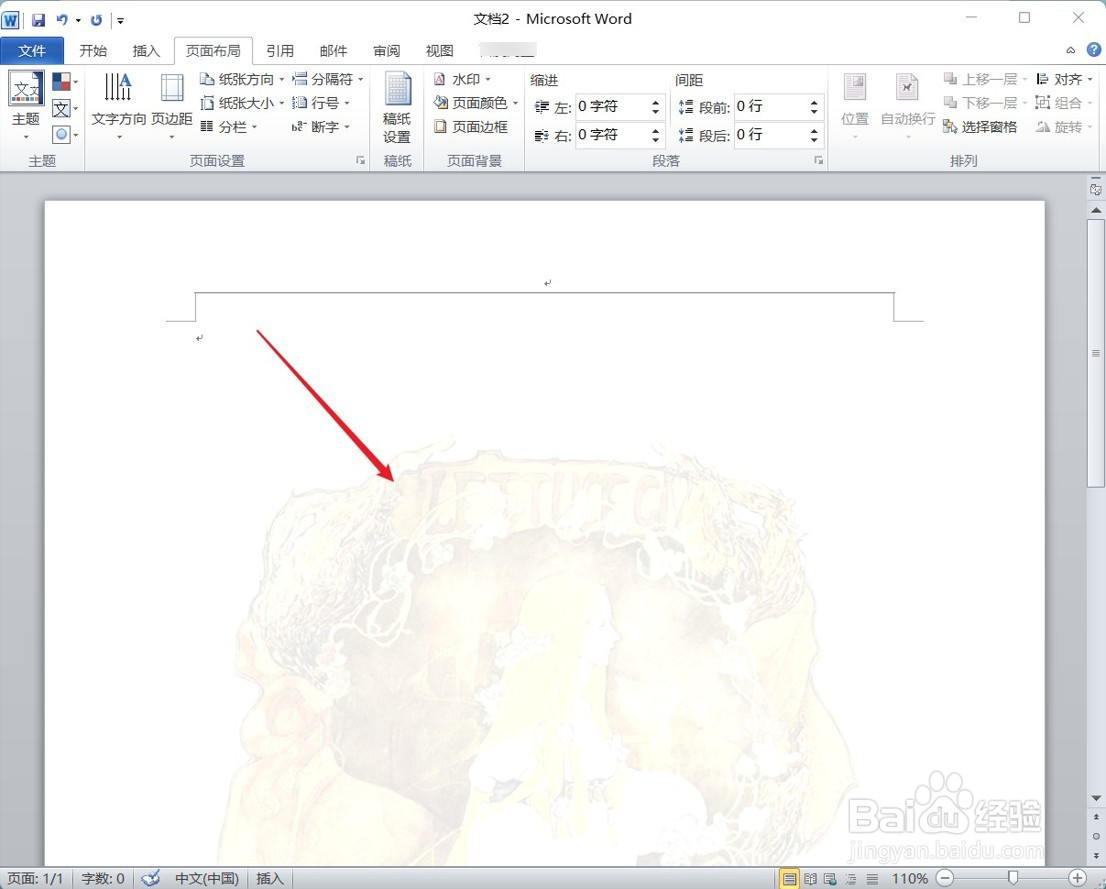Open the 行号 line numbers dropdown
The width and height of the screenshot is (1106, 889).
(321, 103)
